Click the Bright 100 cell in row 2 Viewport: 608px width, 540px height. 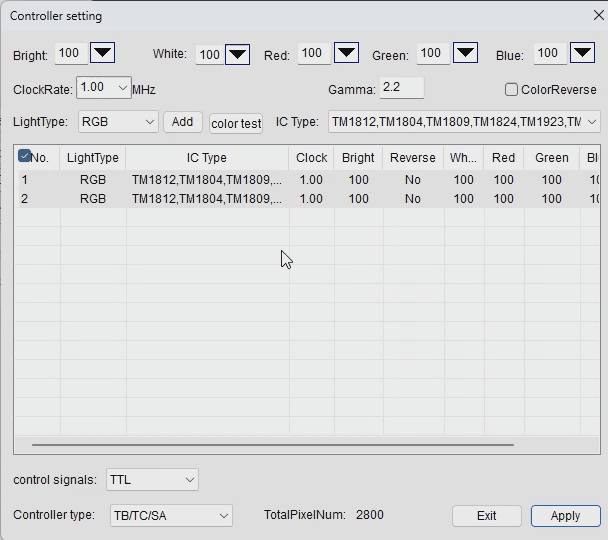pos(358,199)
